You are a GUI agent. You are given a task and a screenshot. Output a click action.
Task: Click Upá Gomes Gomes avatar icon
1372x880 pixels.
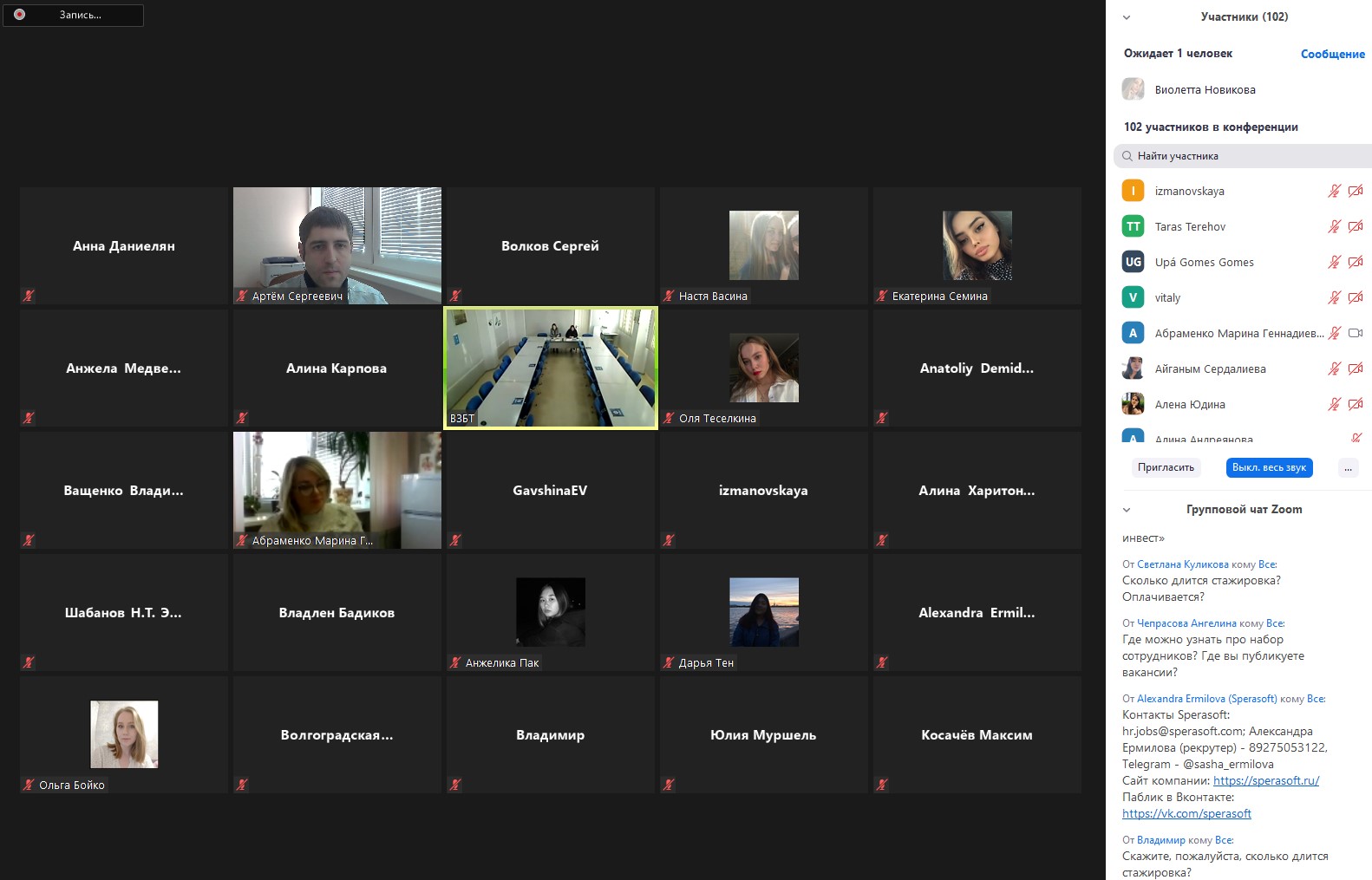(1133, 262)
